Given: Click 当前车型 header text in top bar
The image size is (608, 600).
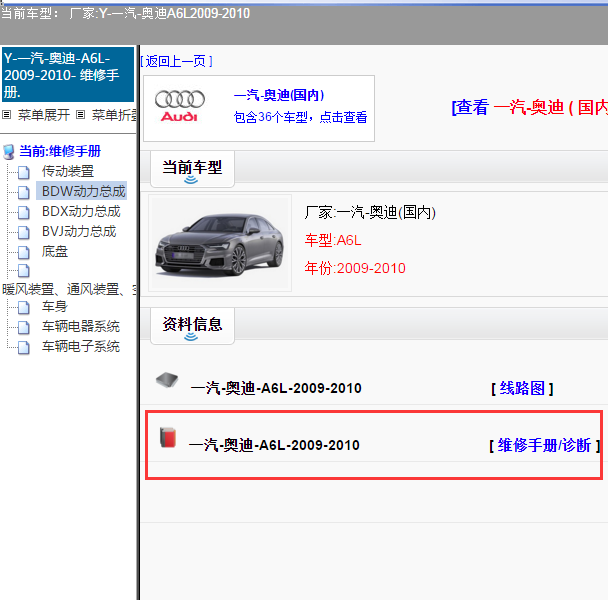Looking at the screenshot, I should click(125, 14).
